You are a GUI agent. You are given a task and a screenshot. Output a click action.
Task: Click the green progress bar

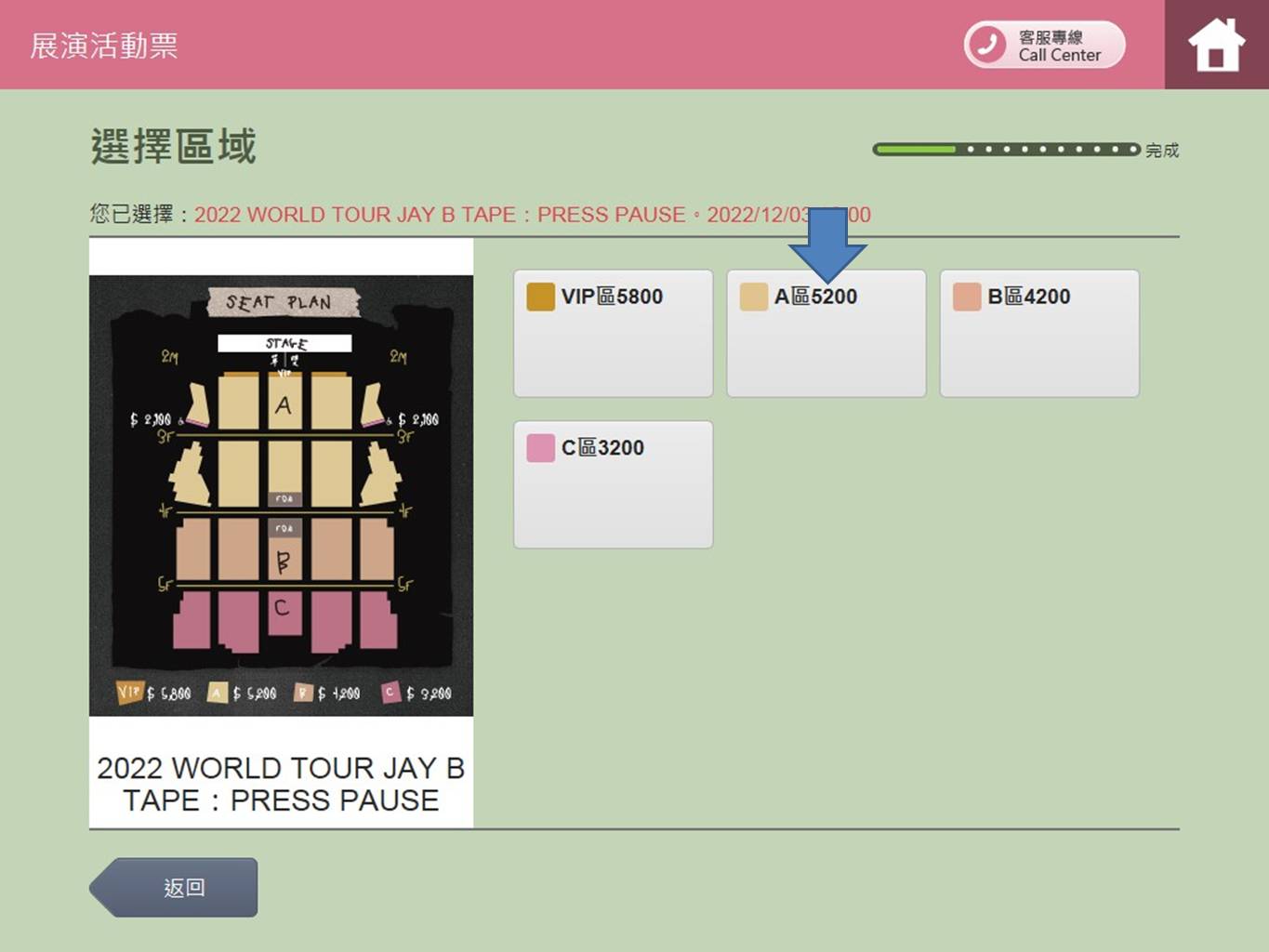coord(1006,149)
